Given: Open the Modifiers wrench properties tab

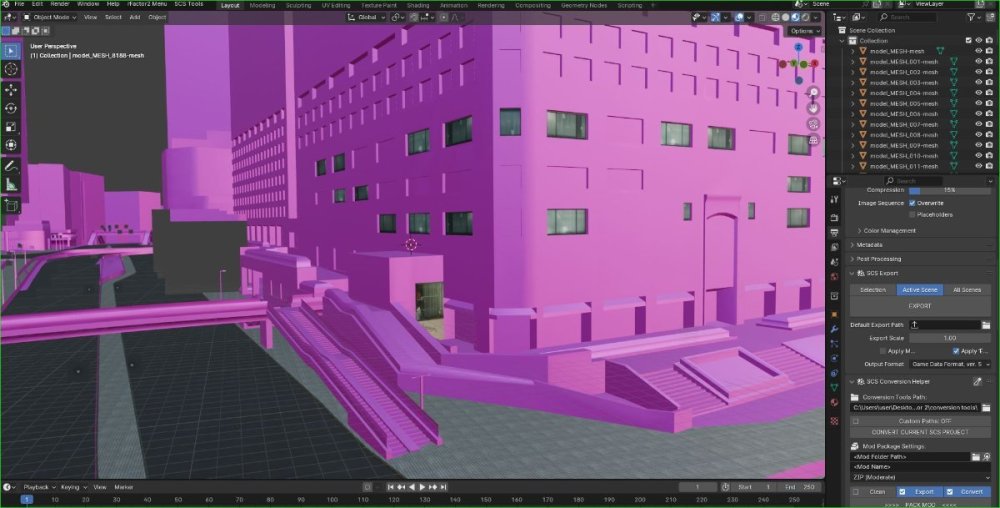Looking at the screenshot, I should [834, 329].
